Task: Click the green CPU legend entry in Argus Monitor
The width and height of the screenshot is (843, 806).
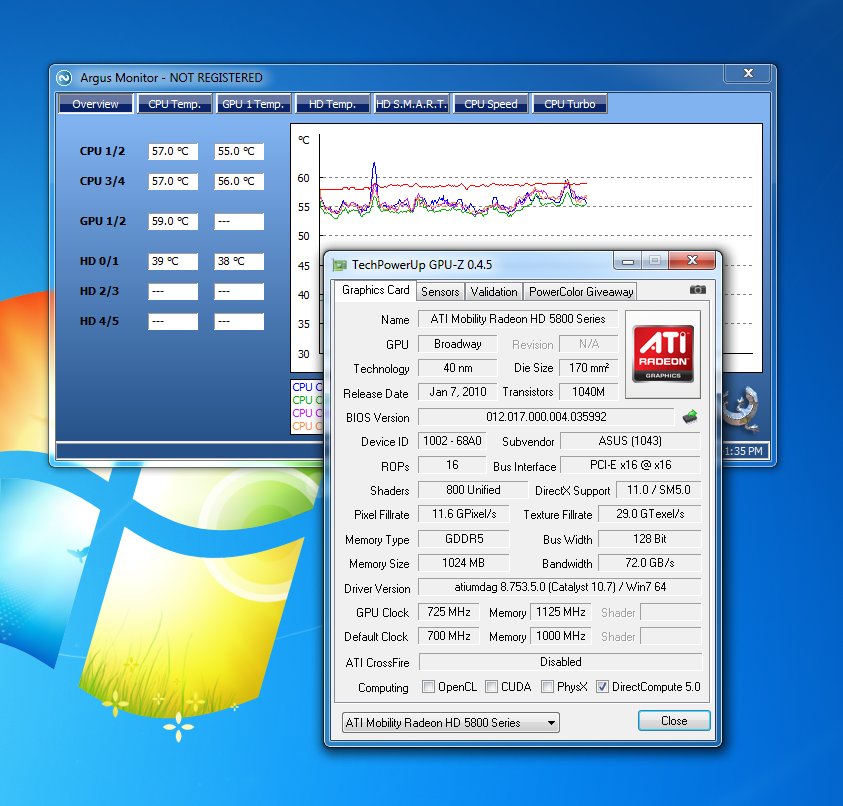Action: point(307,400)
